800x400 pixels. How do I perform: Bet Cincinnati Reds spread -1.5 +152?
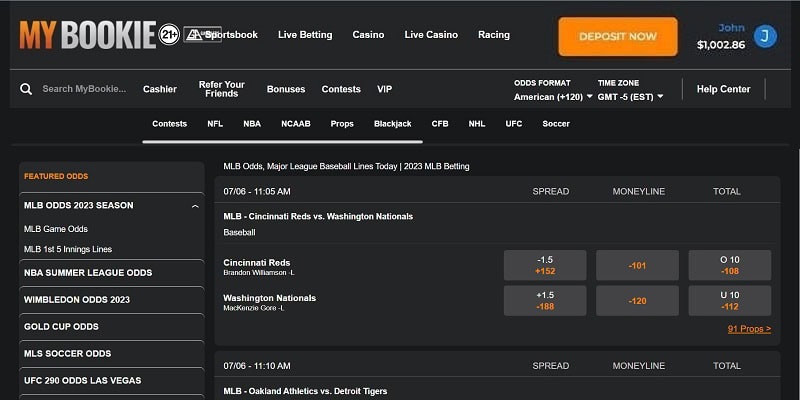(545, 265)
